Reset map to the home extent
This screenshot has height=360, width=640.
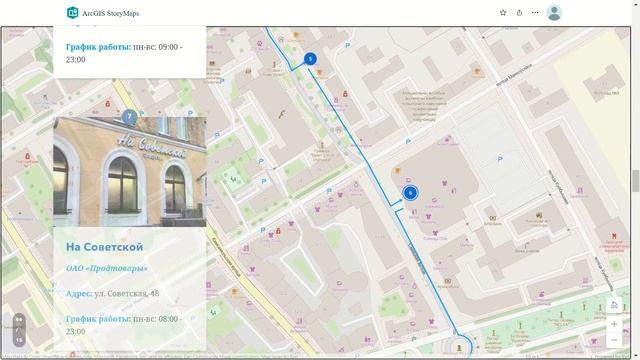coord(614,305)
